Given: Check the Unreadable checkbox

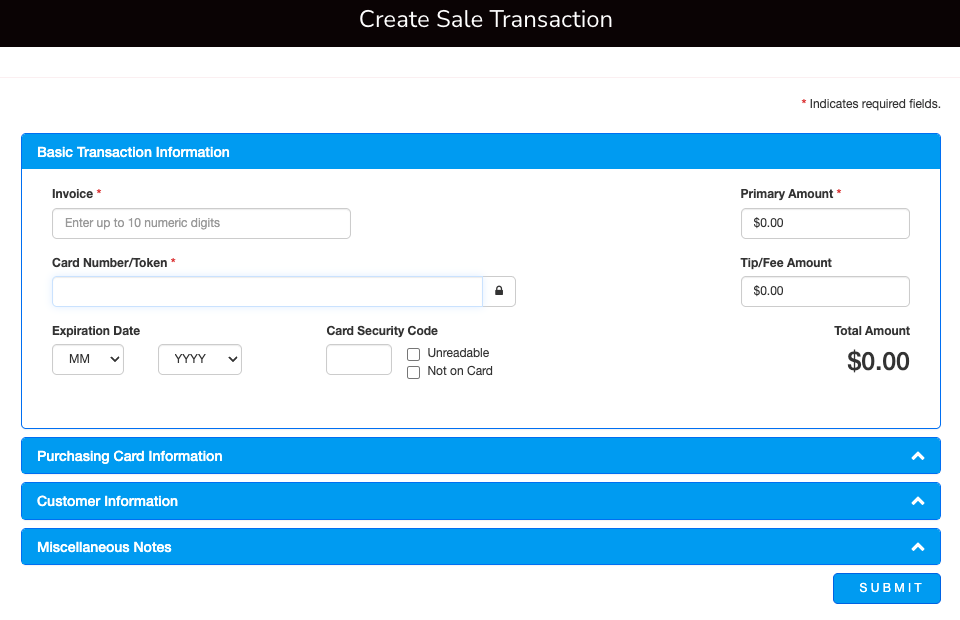Looking at the screenshot, I should (x=413, y=354).
